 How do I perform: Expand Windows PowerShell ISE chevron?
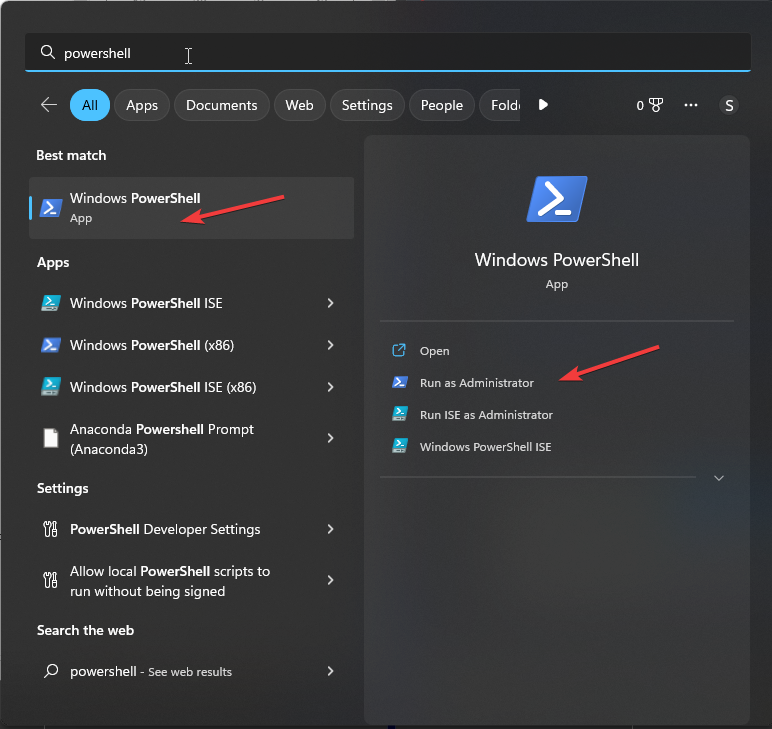(330, 303)
